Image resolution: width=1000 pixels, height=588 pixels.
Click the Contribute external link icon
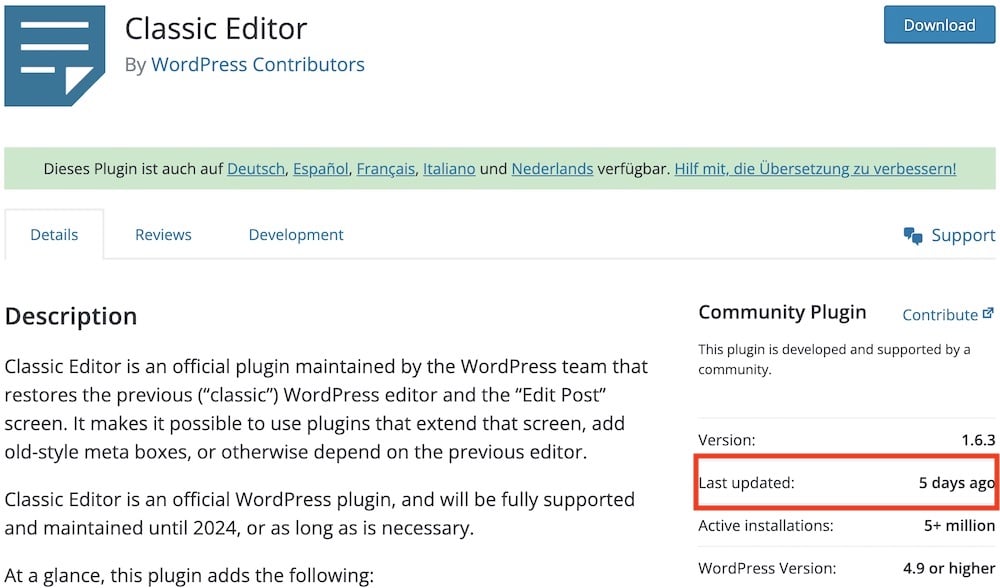988,313
